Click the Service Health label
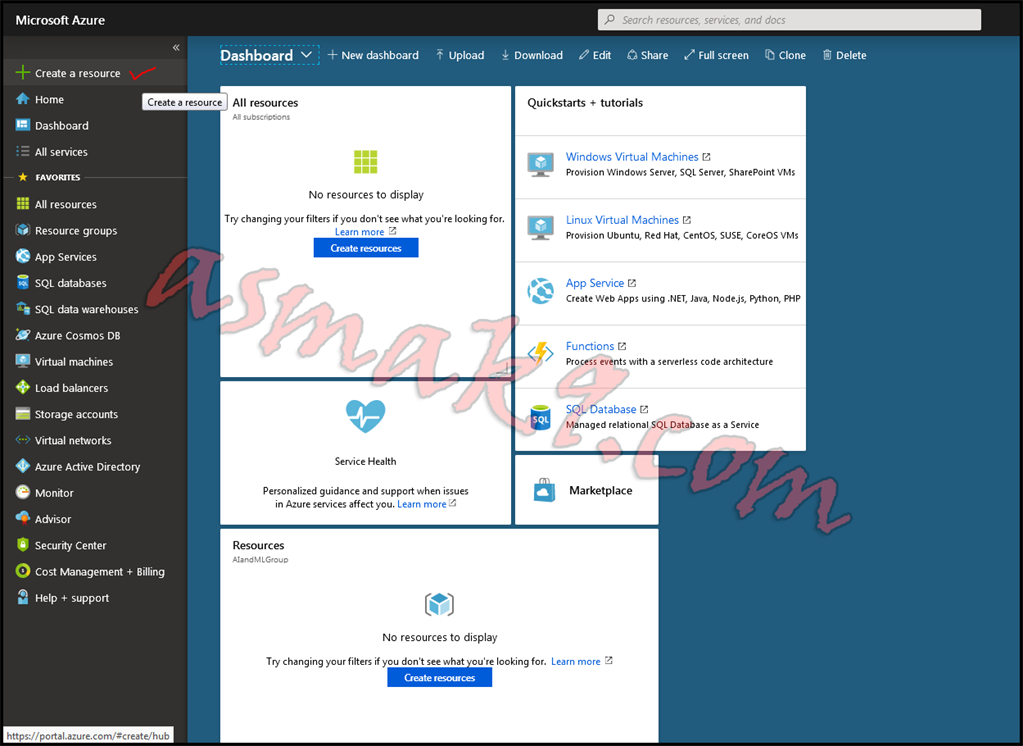The width and height of the screenshot is (1023, 746). point(365,461)
